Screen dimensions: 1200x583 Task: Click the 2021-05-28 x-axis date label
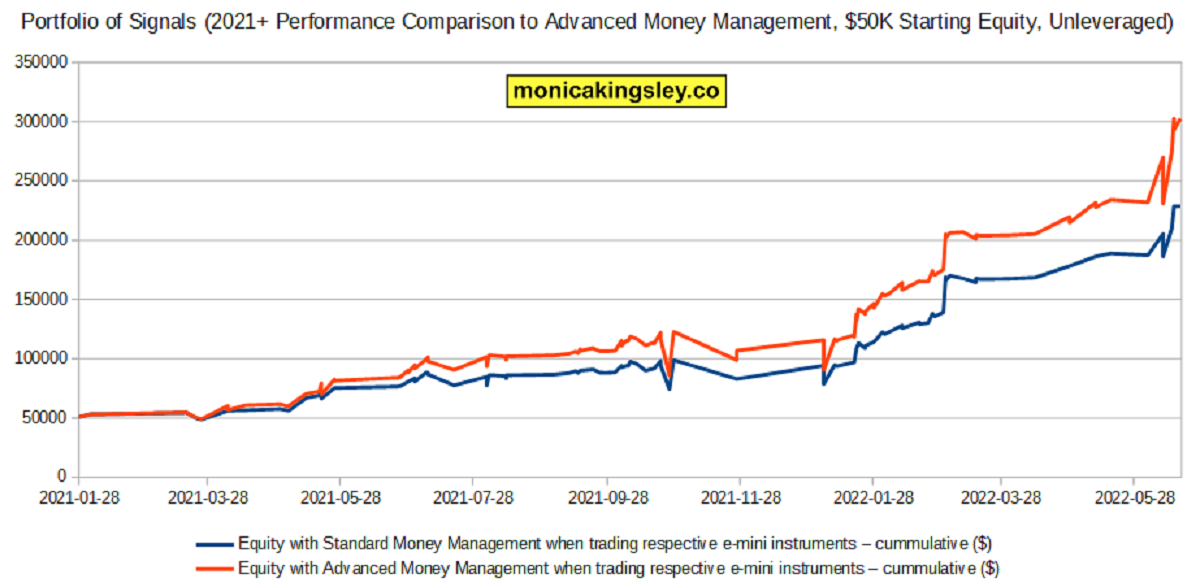point(340,497)
